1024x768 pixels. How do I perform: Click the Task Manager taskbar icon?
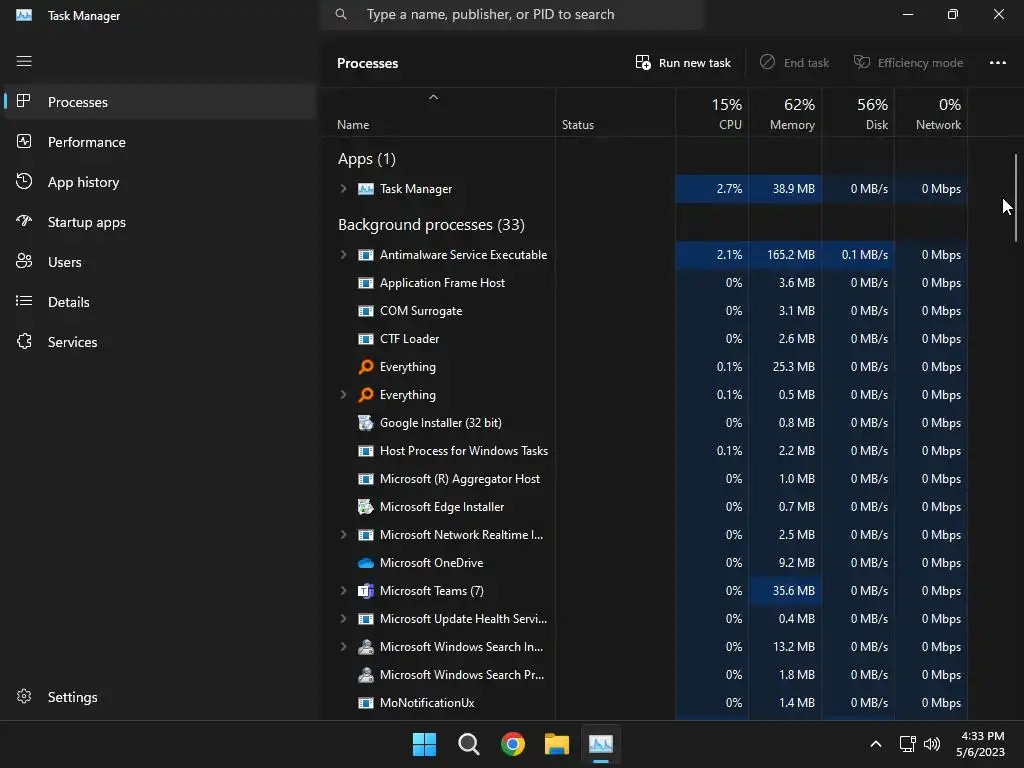(x=601, y=744)
